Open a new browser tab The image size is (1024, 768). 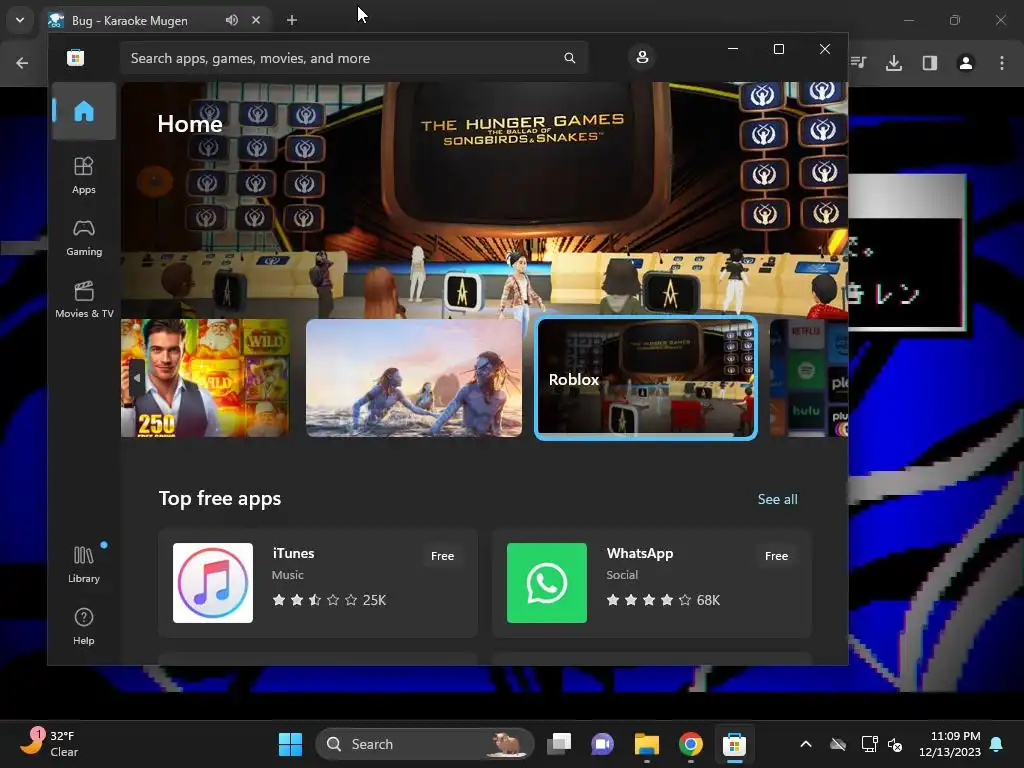click(x=292, y=20)
